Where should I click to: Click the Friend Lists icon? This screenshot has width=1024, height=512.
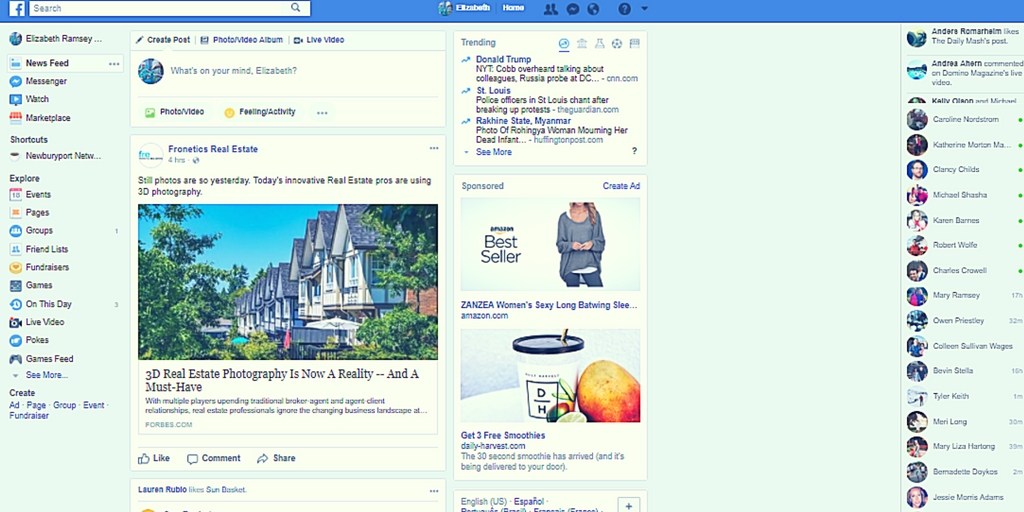coord(16,249)
